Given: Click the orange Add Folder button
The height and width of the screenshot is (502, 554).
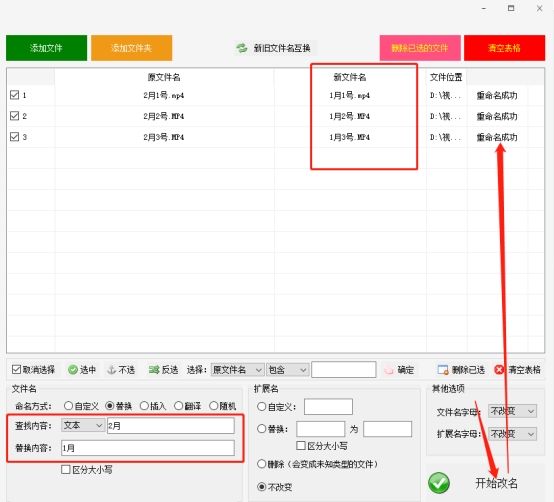Looking at the screenshot, I should [131, 48].
